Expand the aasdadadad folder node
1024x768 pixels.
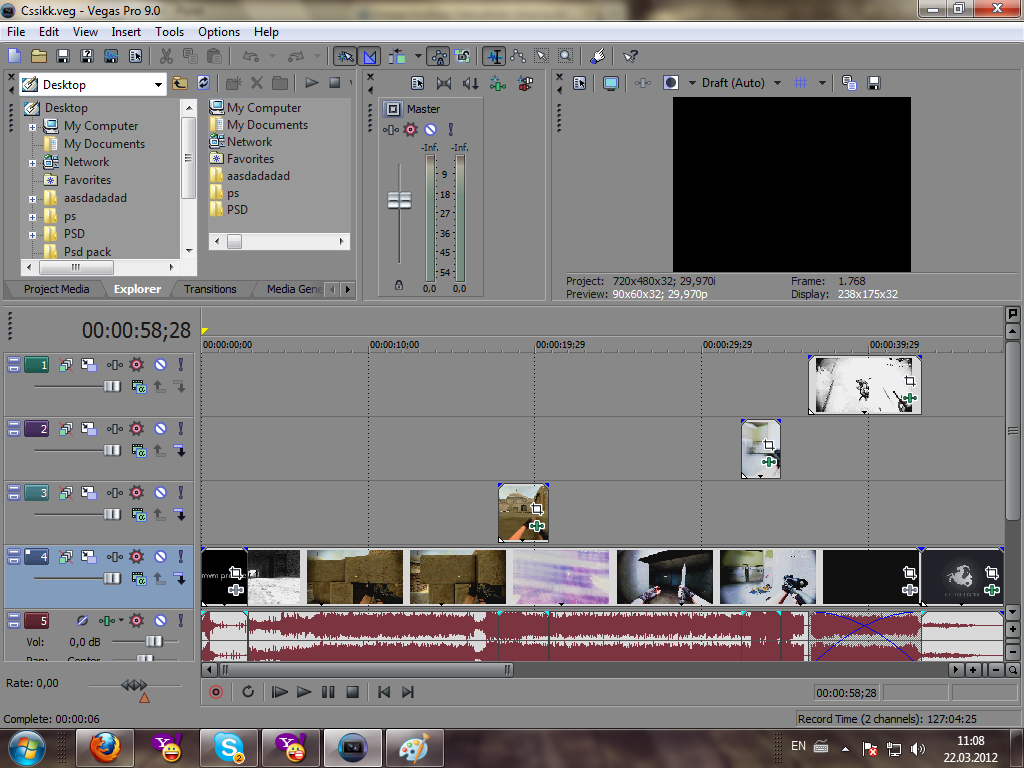click(x=32, y=199)
